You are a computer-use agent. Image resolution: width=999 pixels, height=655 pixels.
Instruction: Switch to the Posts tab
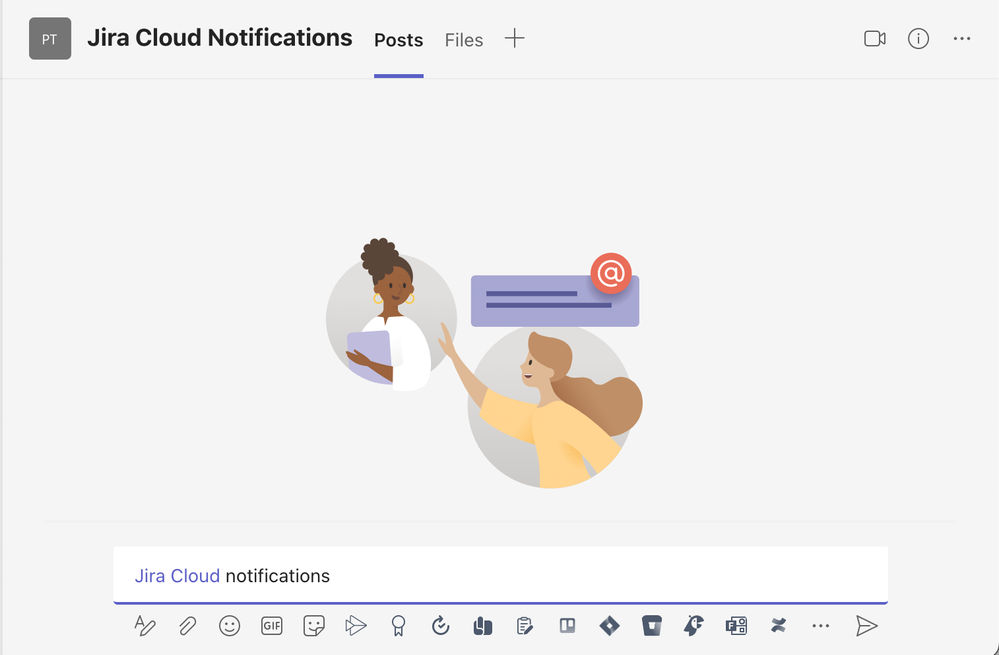(398, 40)
